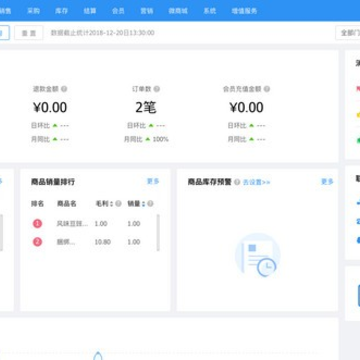Screen dimensions: 360x360
Task: Open the 会员 menu in top bar
Action: [118, 11]
